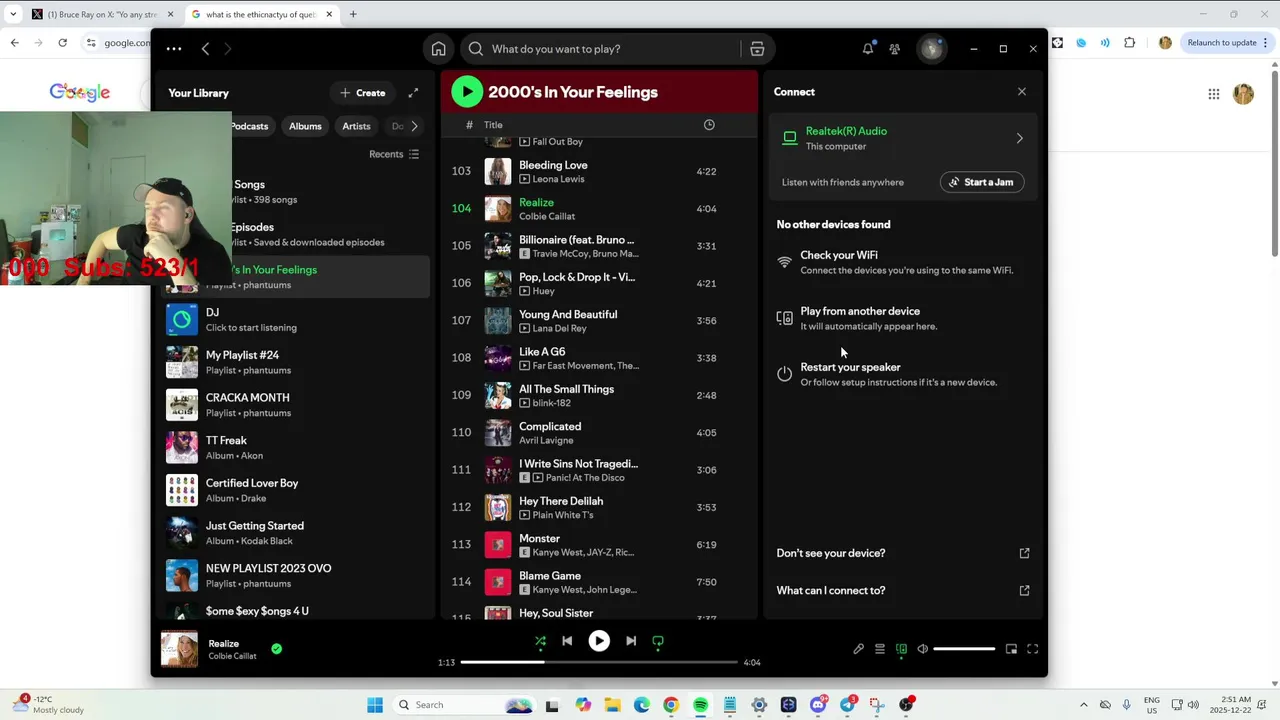
Task: Open the TT Freak album by Akon
Action: point(296,447)
